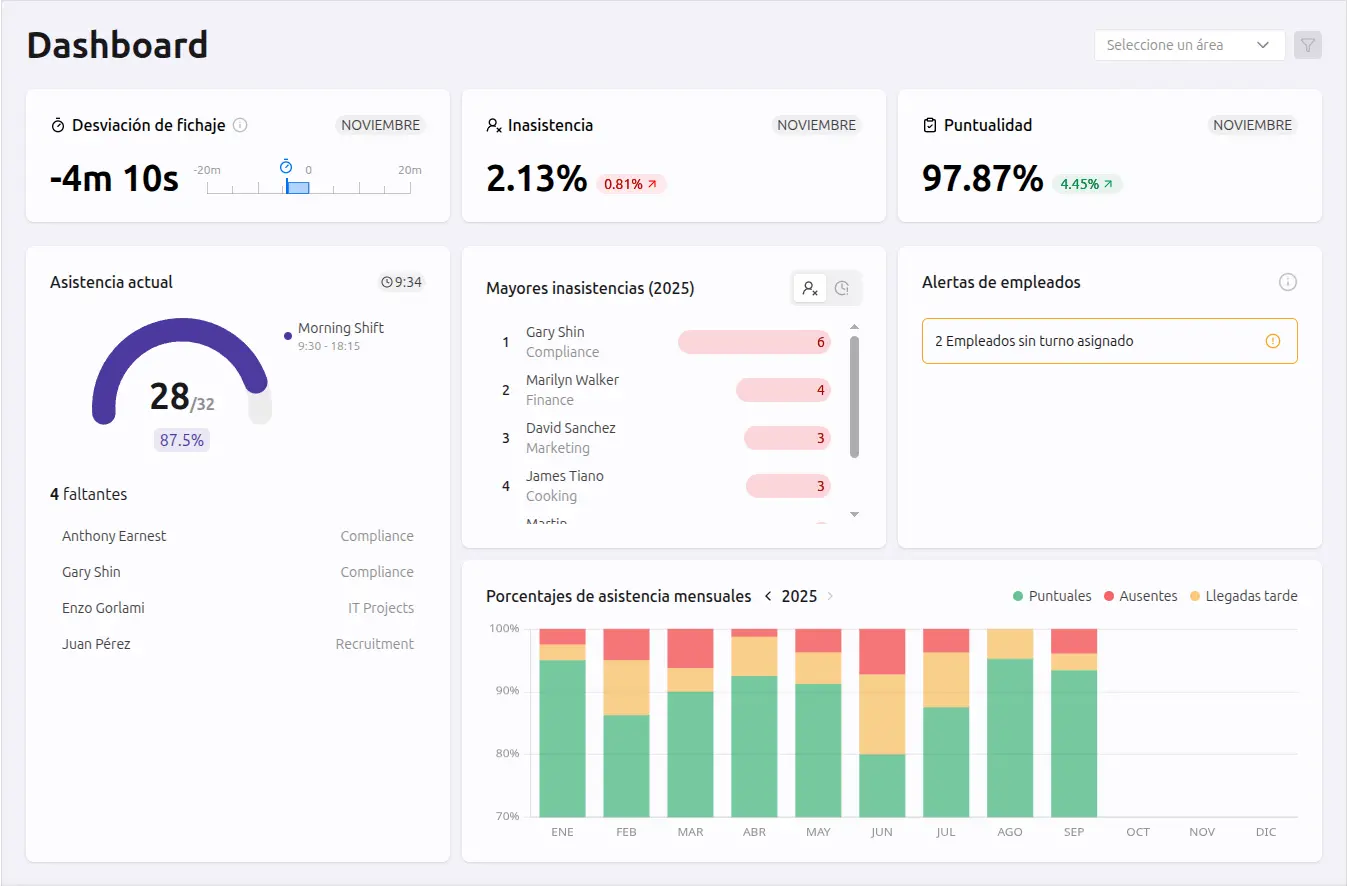The height and width of the screenshot is (886, 1347).
Task: Click the clock icon showing 9:34
Action: point(386,282)
